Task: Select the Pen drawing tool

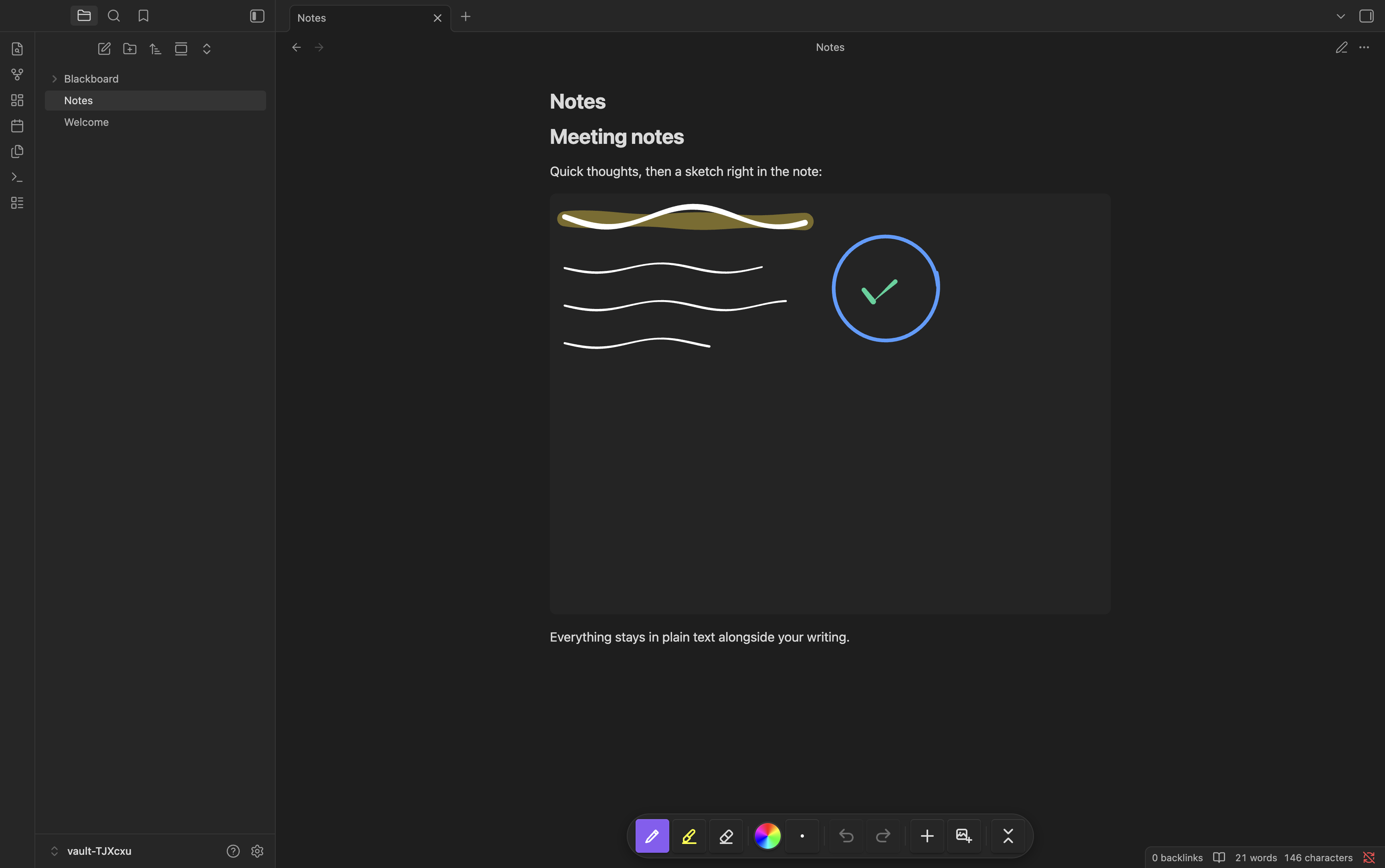Action: click(652, 836)
